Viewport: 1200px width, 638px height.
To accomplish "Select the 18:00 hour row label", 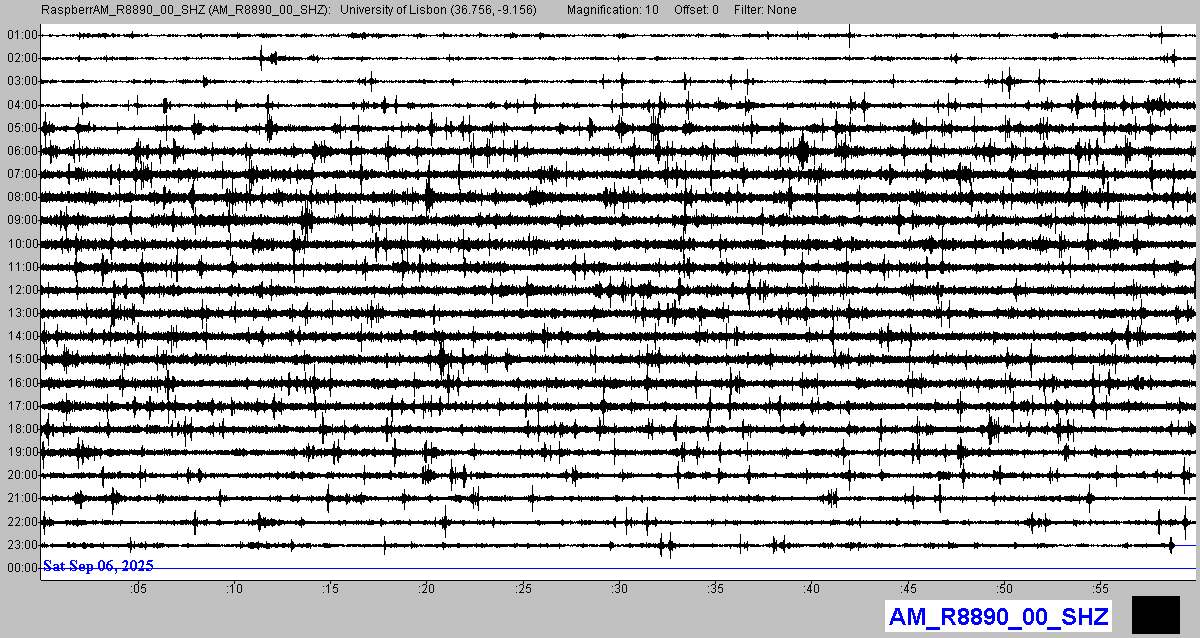I will [22, 429].
